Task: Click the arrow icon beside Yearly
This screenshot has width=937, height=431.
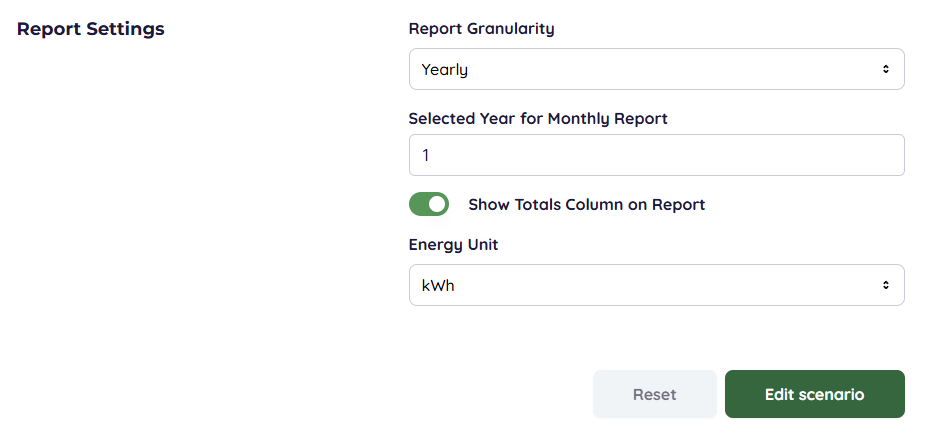Action: pos(885,69)
